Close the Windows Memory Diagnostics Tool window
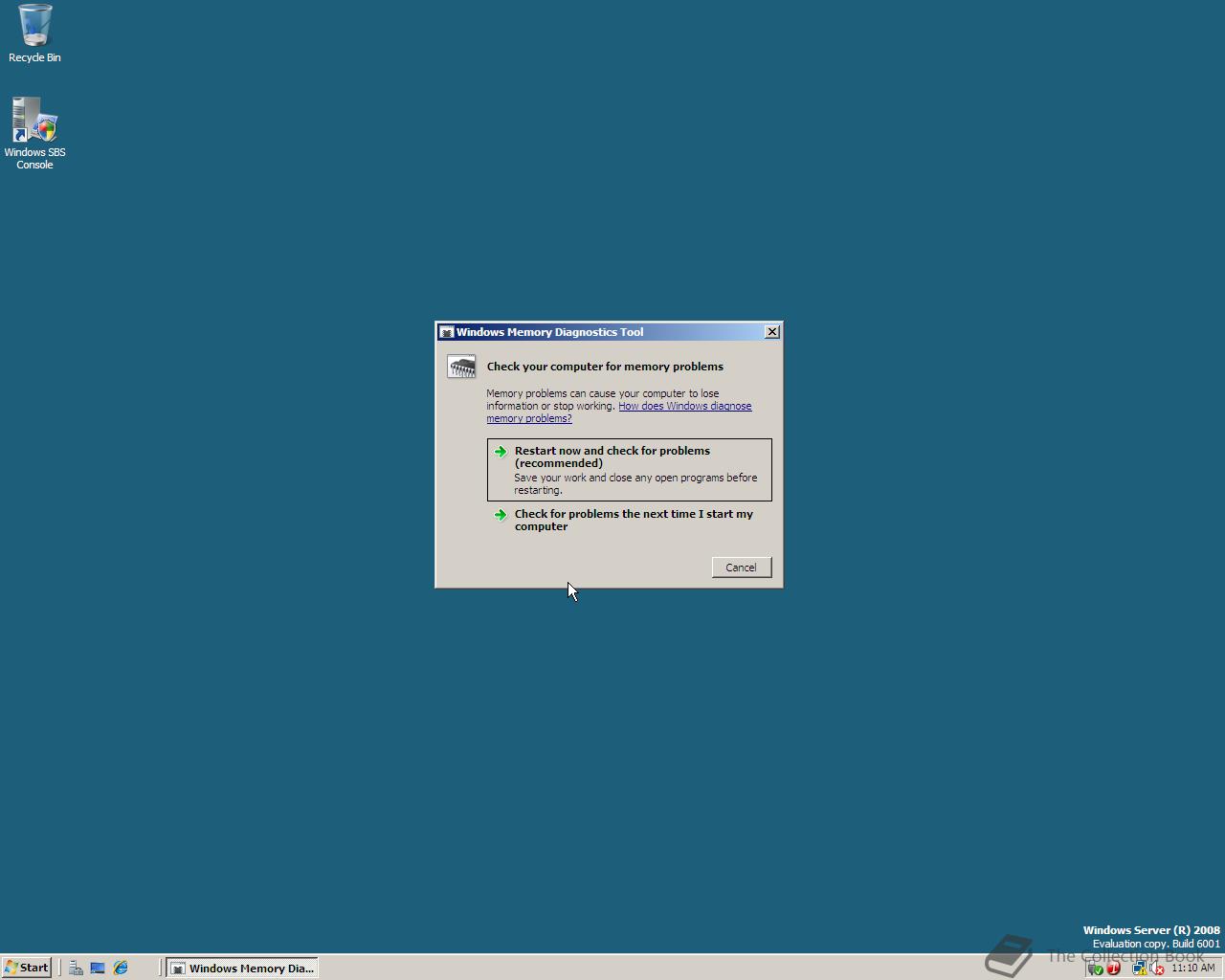1225x980 pixels. click(772, 332)
